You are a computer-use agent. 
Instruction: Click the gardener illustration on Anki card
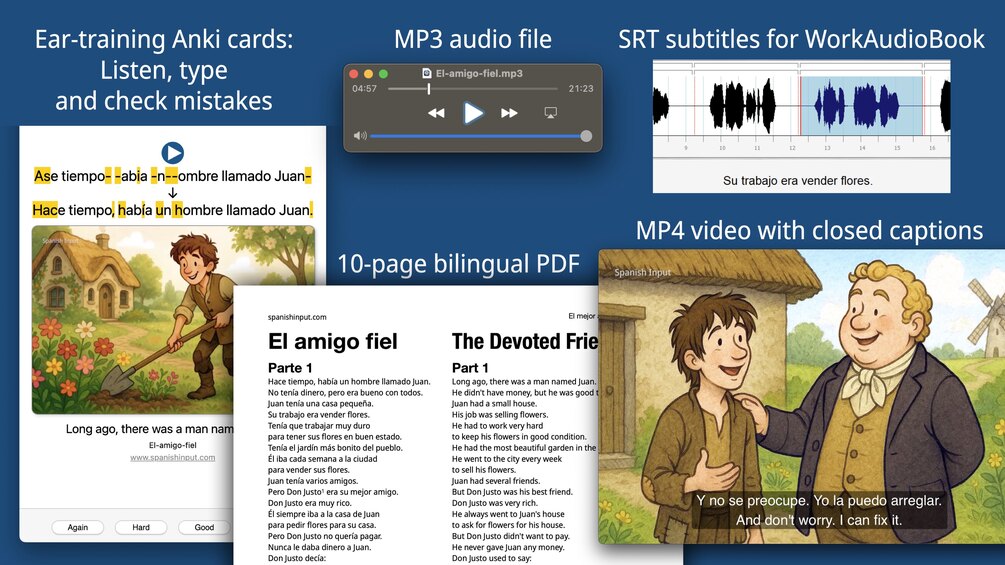(173, 320)
